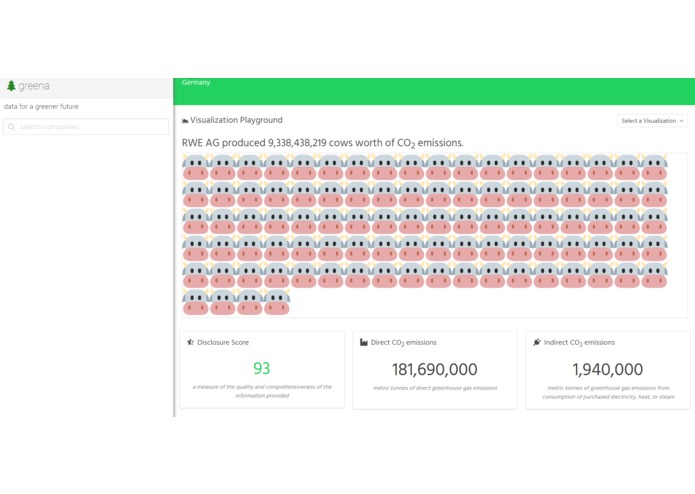Click the Germany label in green header

click(196, 82)
